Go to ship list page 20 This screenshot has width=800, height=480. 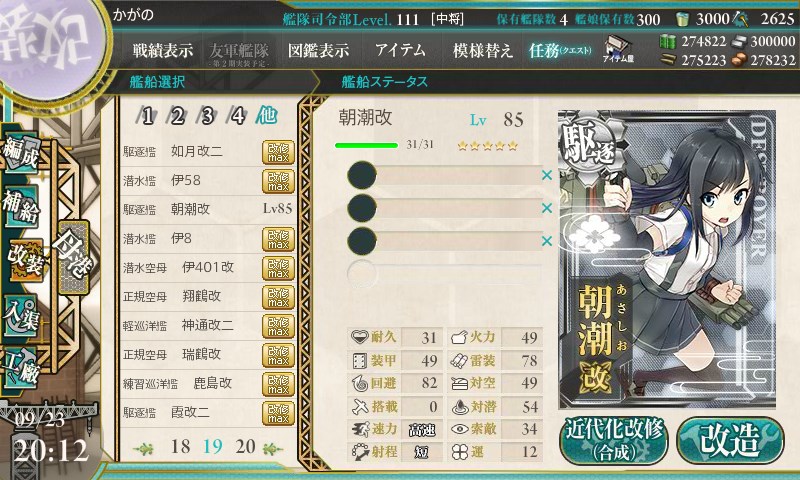245,447
